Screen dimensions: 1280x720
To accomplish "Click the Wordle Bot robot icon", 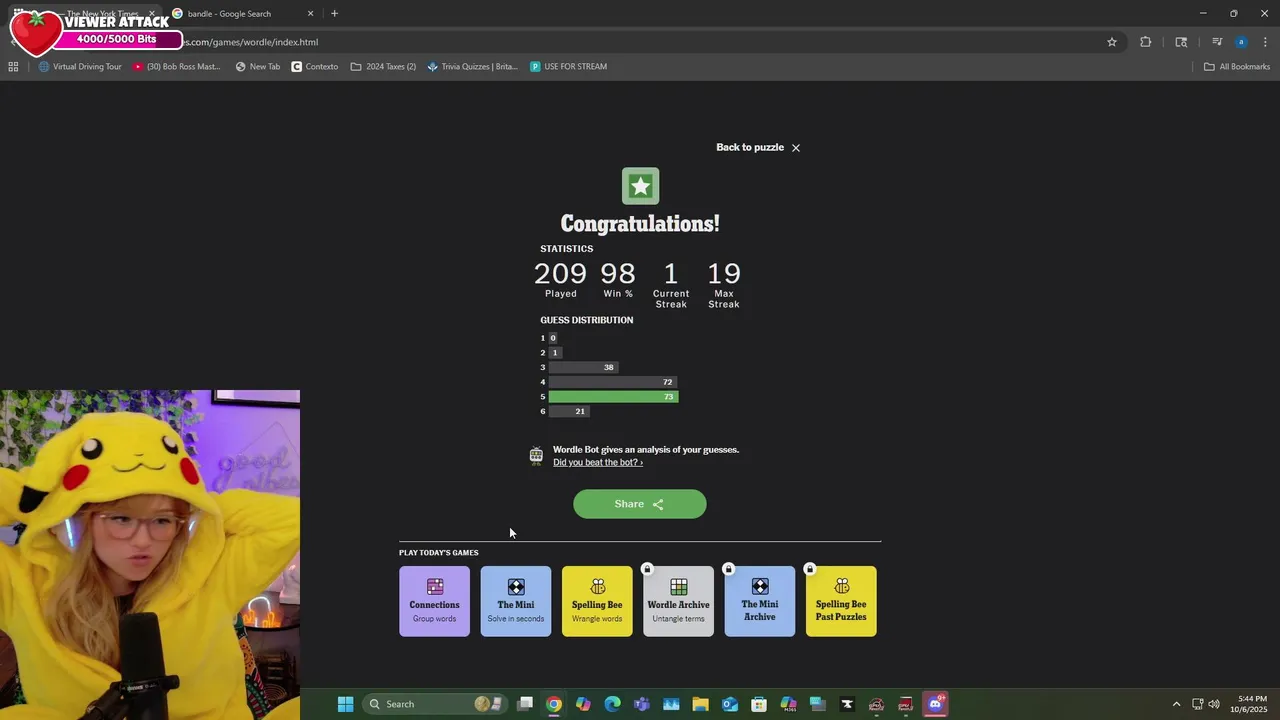I will pos(536,456).
